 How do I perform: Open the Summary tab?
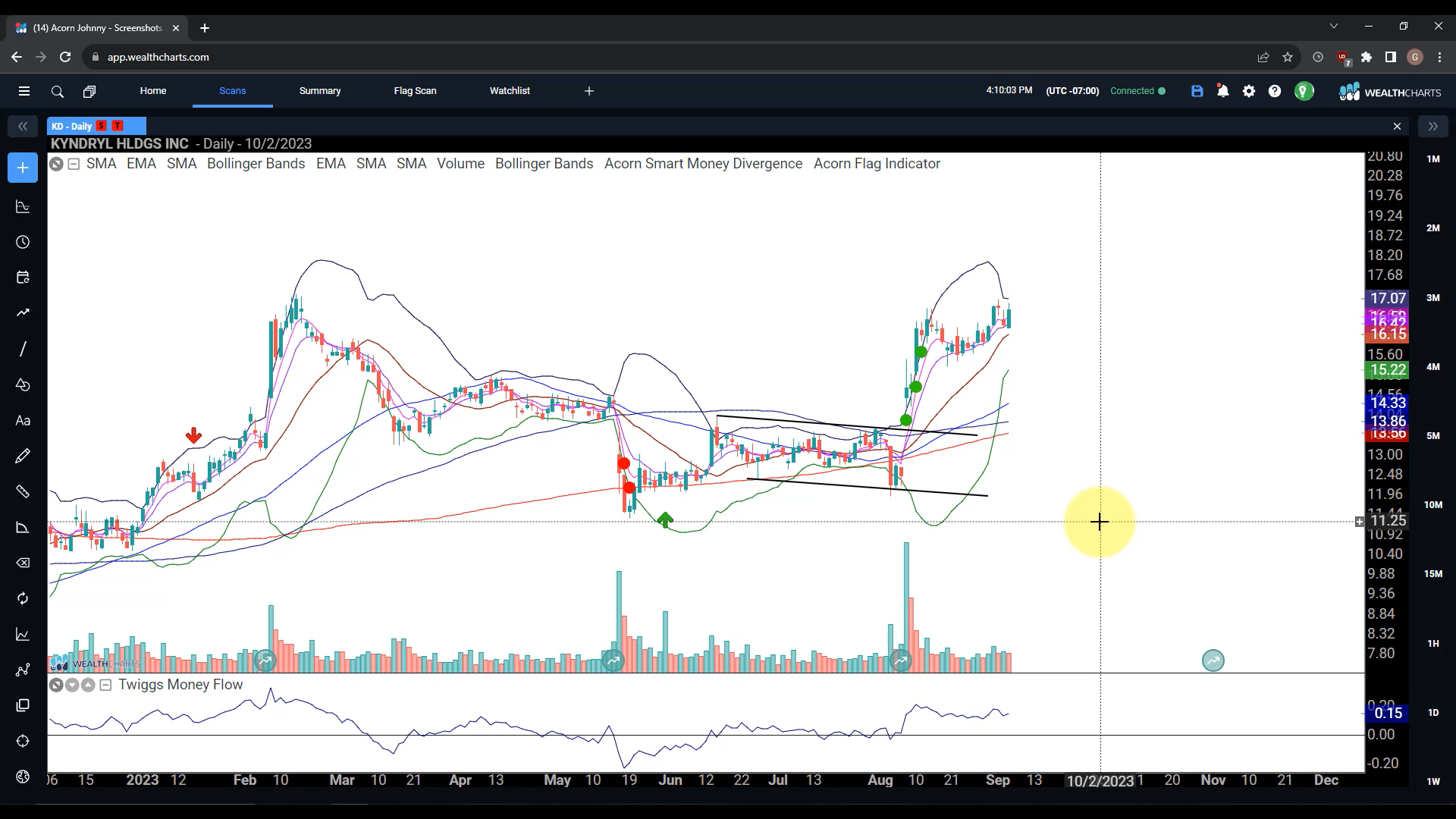[x=320, y=90]
